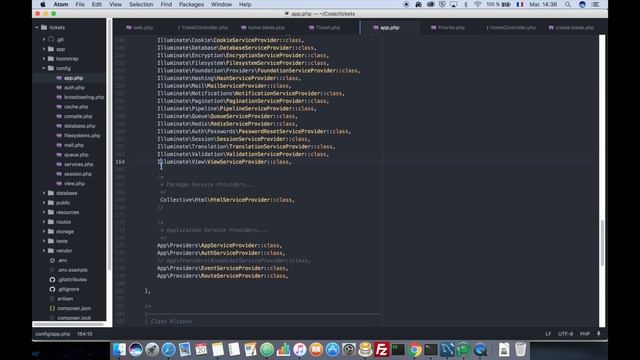Click the 164:10 cursor position indicator
The image size is (640, 360).
(85, 334)
